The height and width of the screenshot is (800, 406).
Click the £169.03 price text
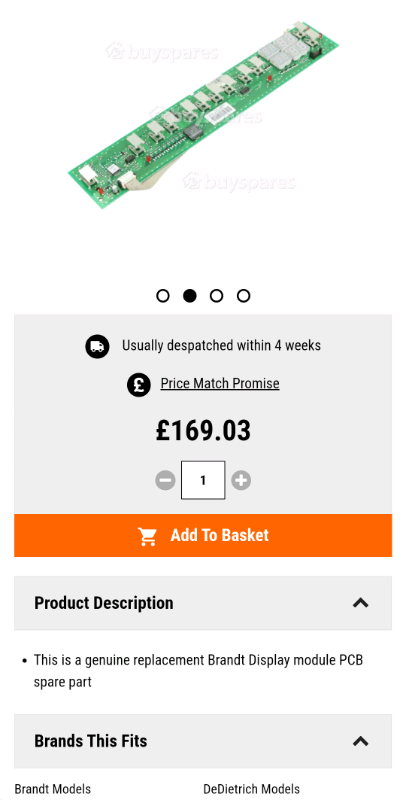[x=203, y=431]
